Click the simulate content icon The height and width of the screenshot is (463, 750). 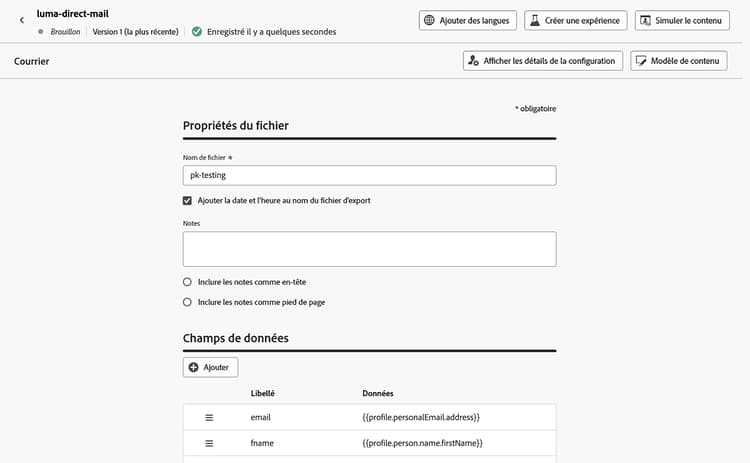click(645, 20)
